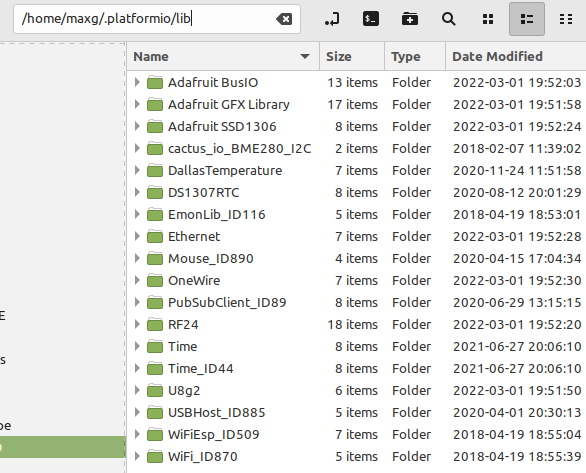This screenshot has height=473, width=586.
Task: Expand the OneWire folder
Action: pos(137,281)
